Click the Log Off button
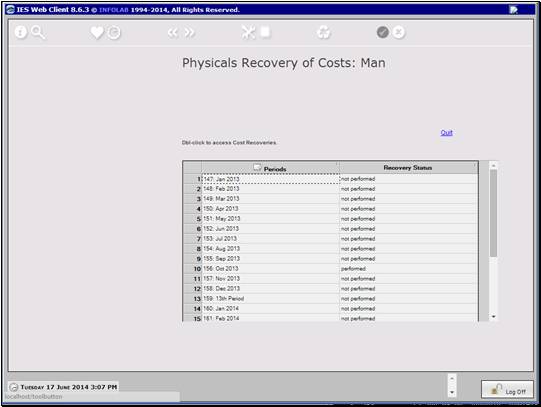This screenshot has height=407, width=541. tap(507, 389)
